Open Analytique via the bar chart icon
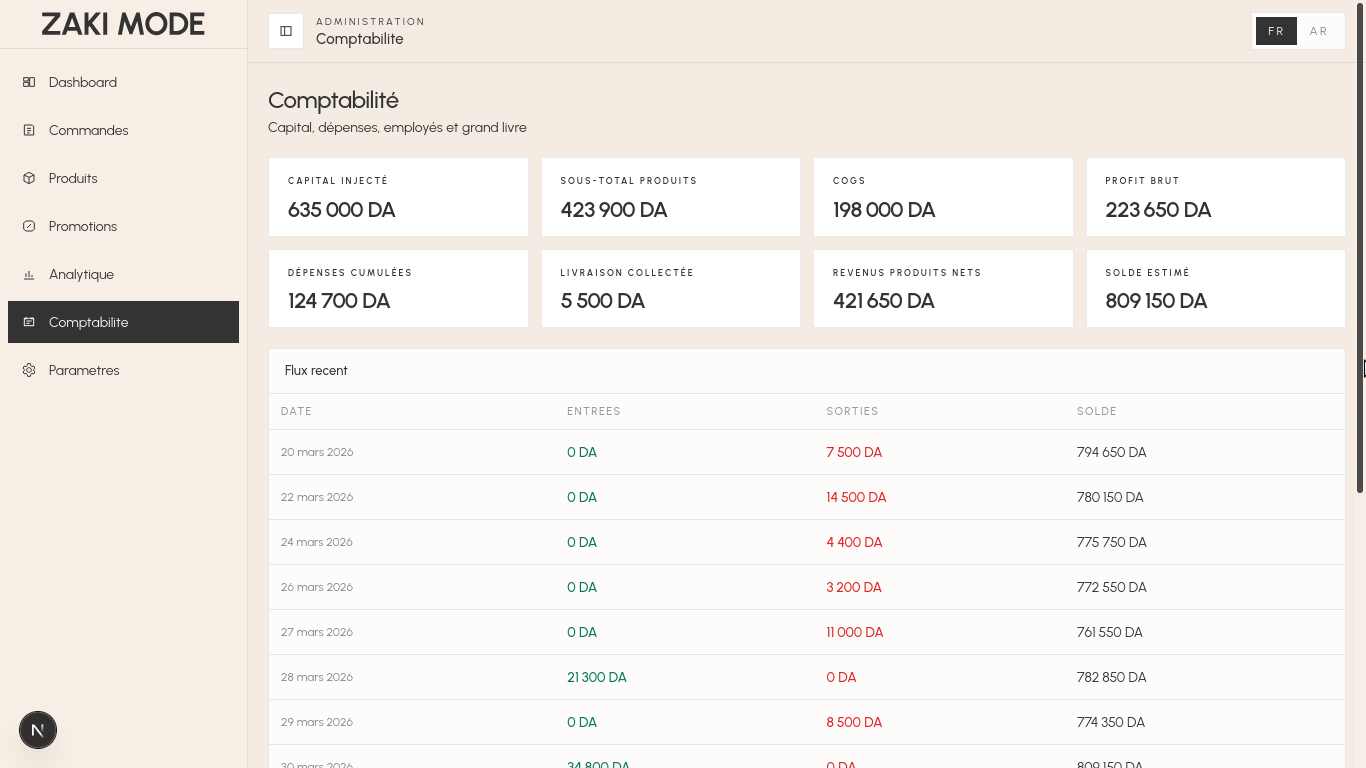This screenshot has width=1366, height=768. 29,274
